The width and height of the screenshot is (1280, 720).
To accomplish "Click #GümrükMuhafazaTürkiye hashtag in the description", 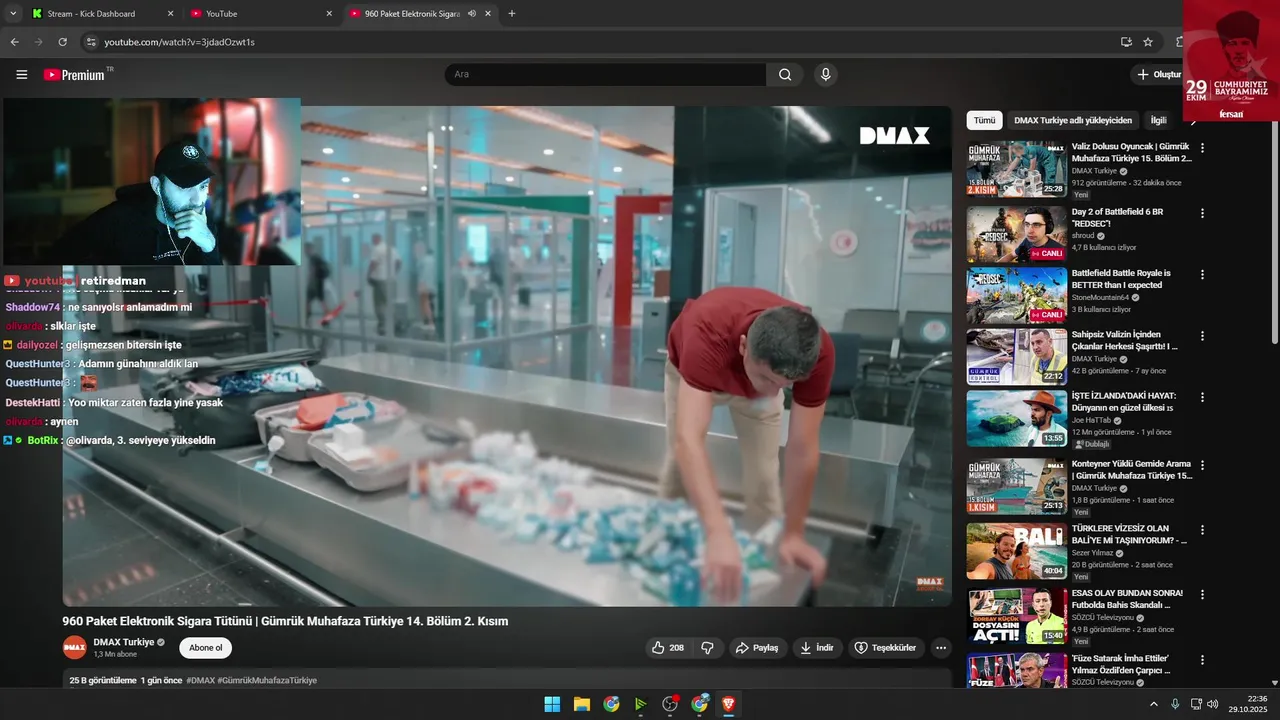I will pos(267,680).
